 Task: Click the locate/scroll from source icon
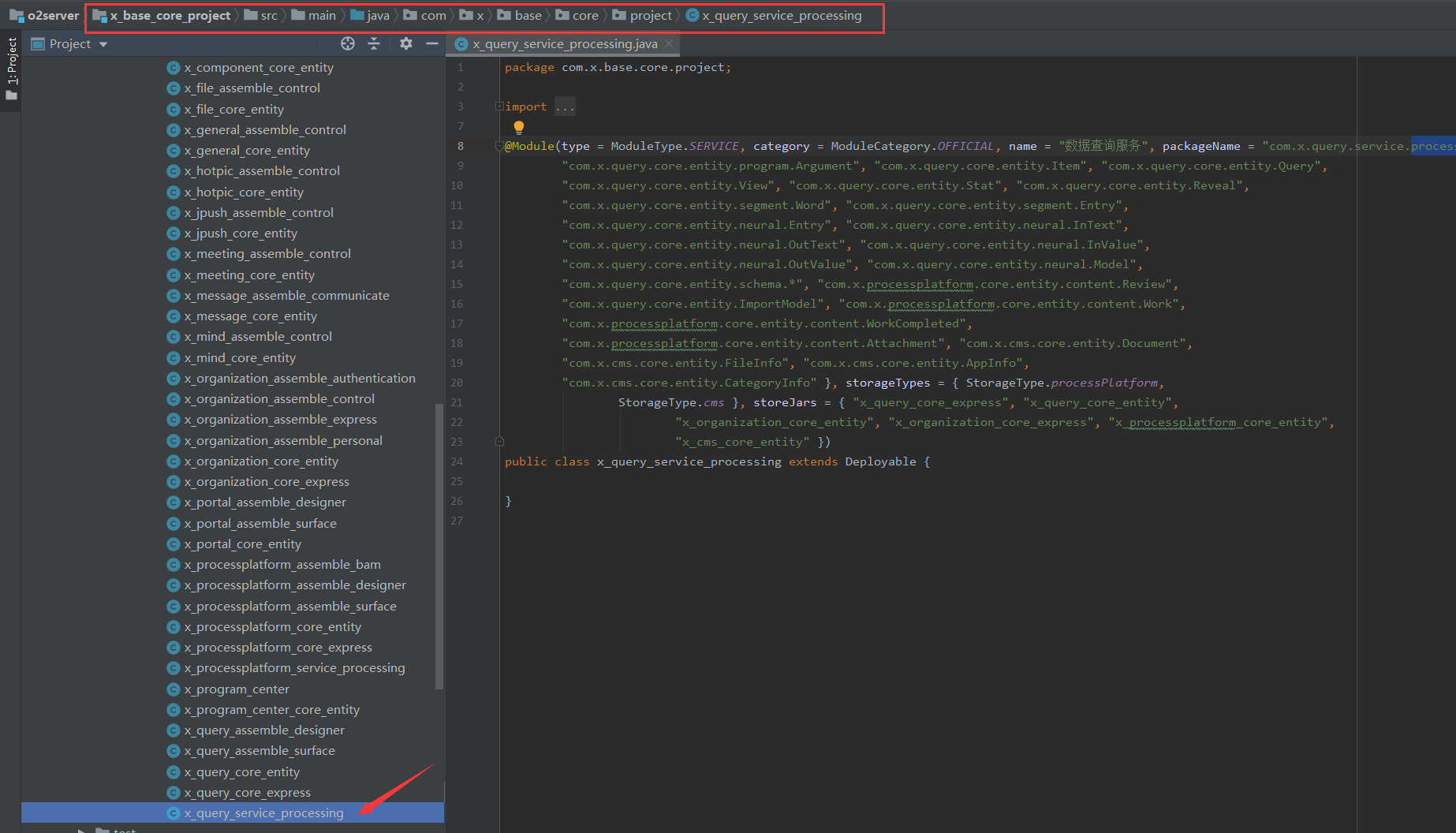348,44
